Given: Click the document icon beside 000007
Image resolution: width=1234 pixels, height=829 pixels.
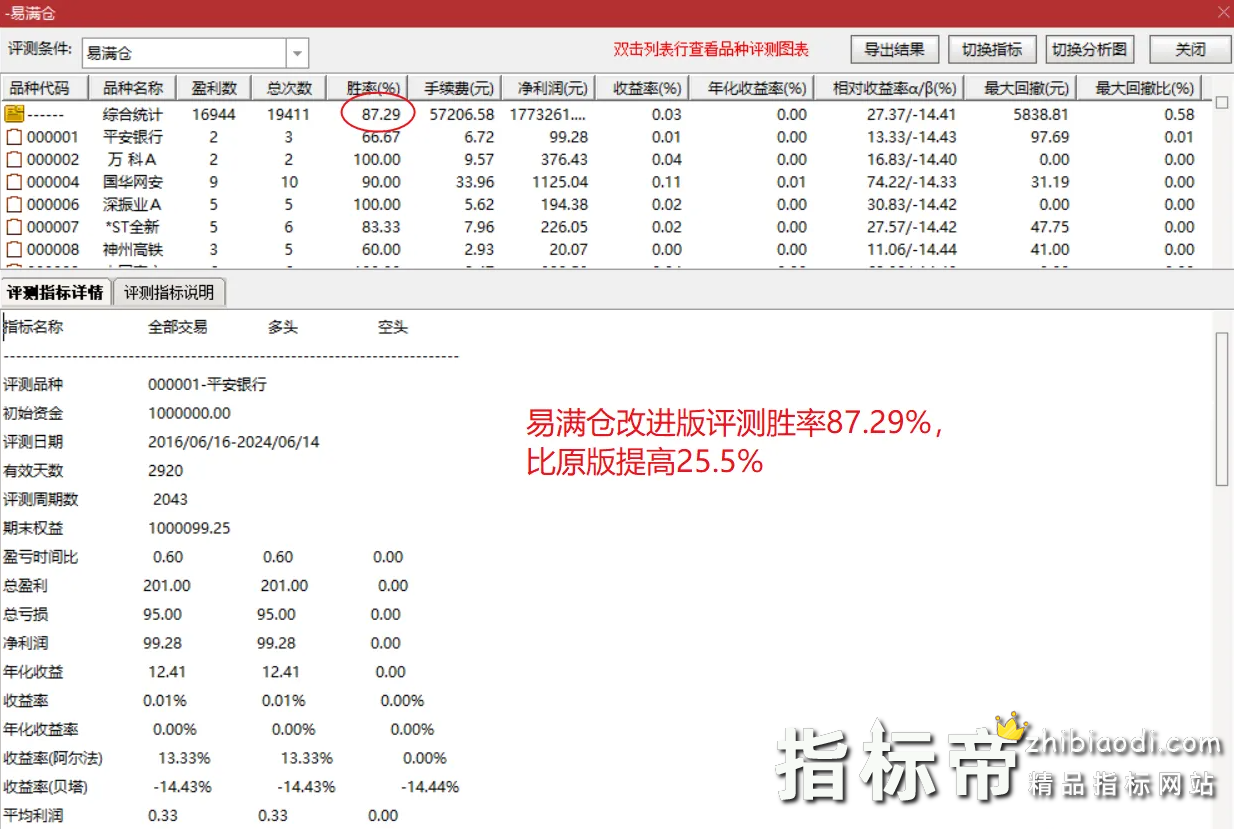Looking at the screenshot, I should point(14,227).
